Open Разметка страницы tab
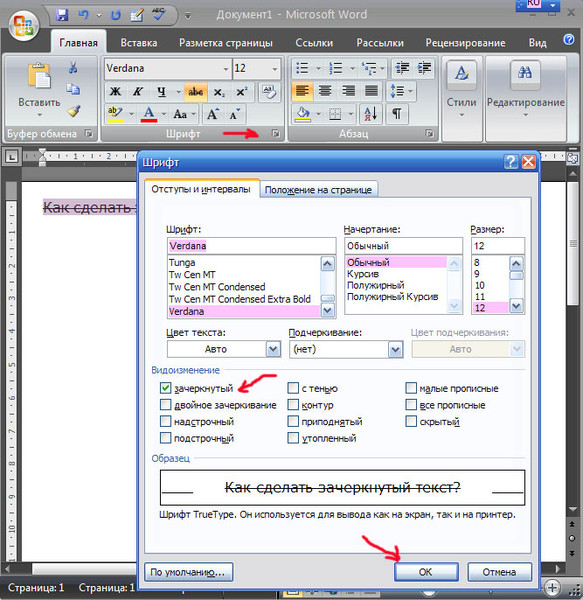Screen dimensions: 583x600 (226, 42)
